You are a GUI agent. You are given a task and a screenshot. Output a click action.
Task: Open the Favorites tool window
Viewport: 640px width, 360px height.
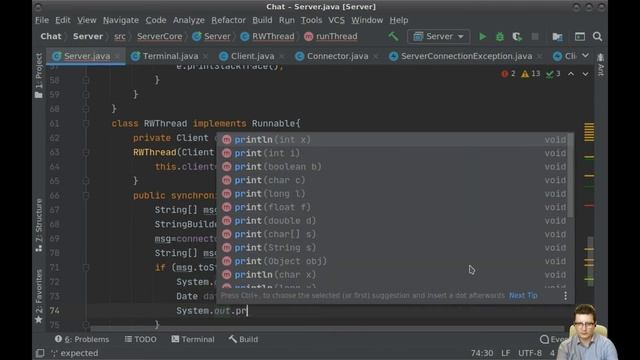(x=39, y=296)
